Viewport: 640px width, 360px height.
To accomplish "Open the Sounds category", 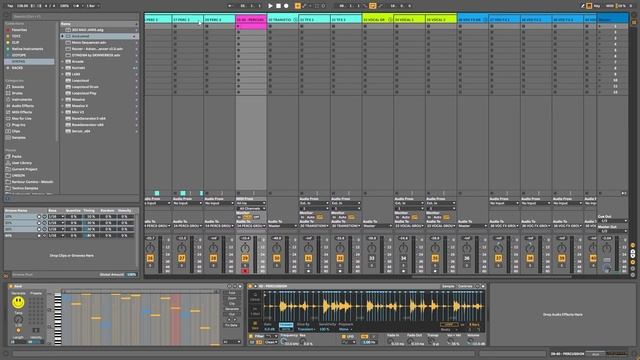I will (18, 87).
